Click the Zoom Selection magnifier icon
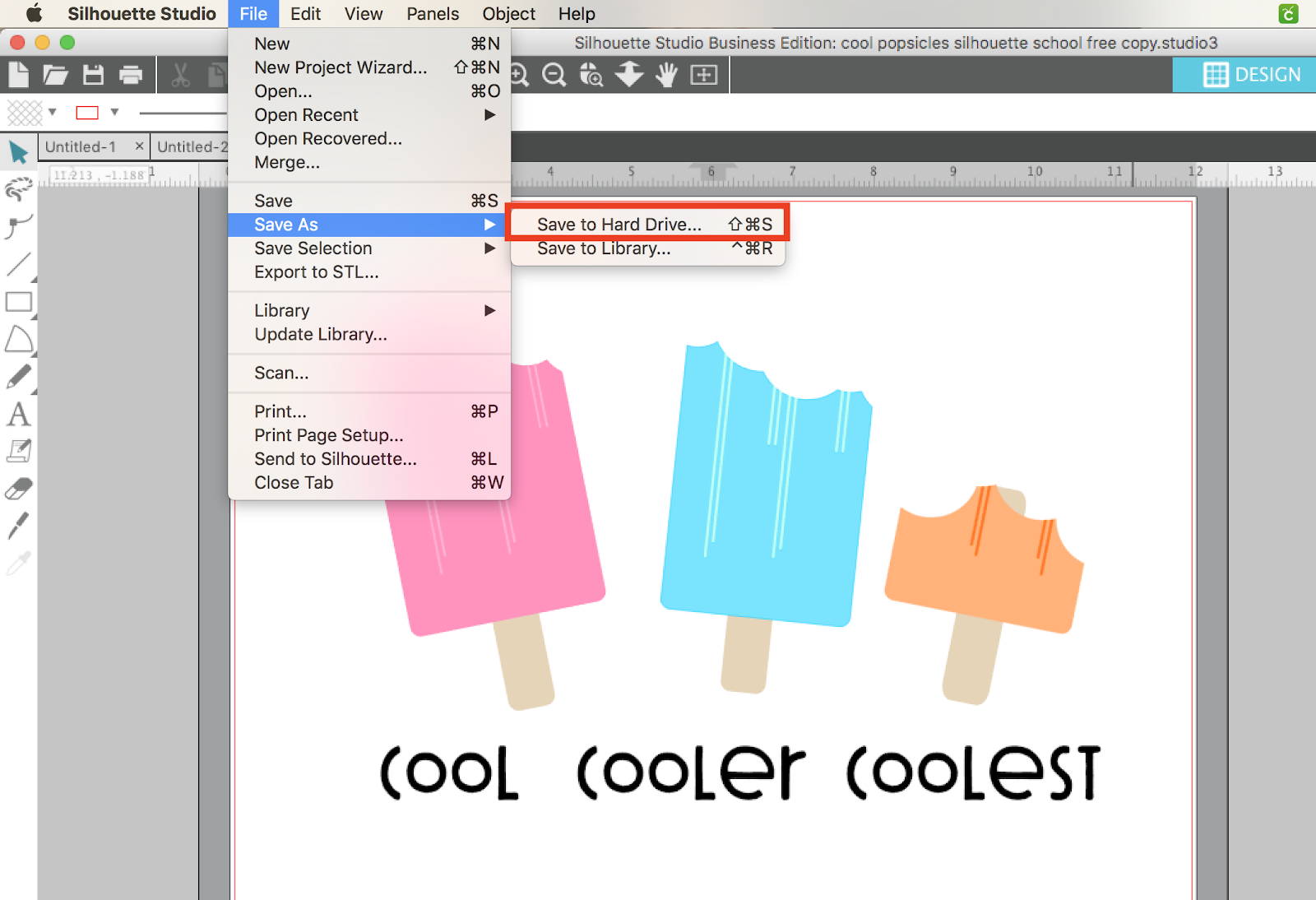This screenshot has width=1316, height=900. [x=591, y=75]
